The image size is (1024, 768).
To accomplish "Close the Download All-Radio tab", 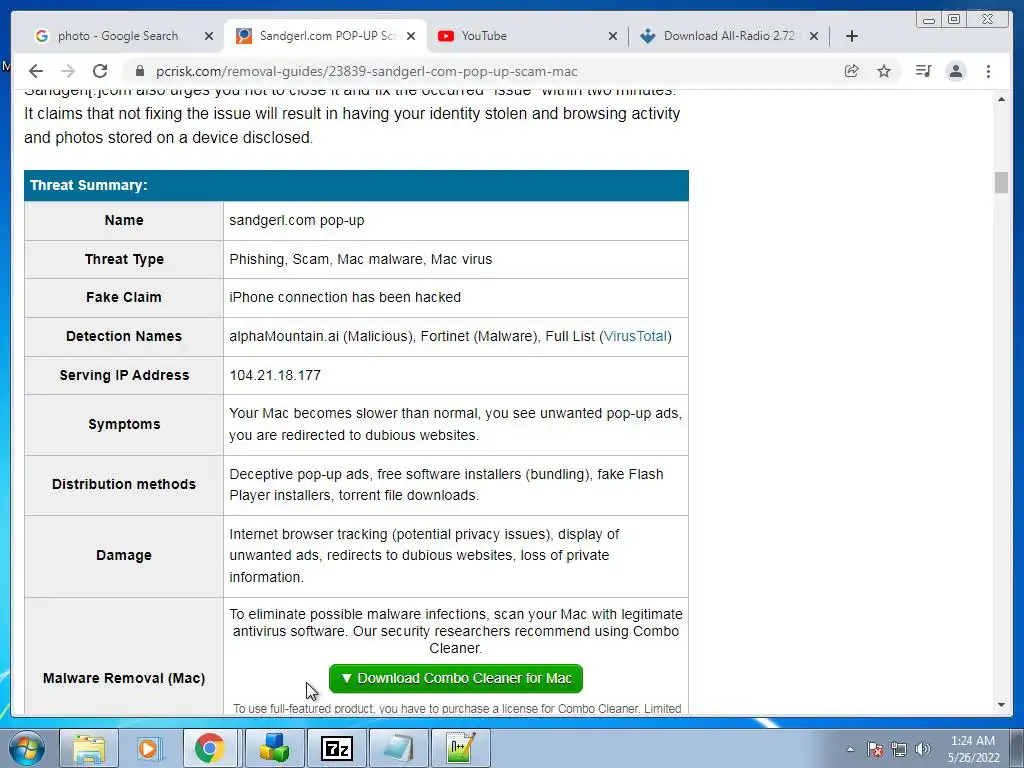I will (814, 36).
